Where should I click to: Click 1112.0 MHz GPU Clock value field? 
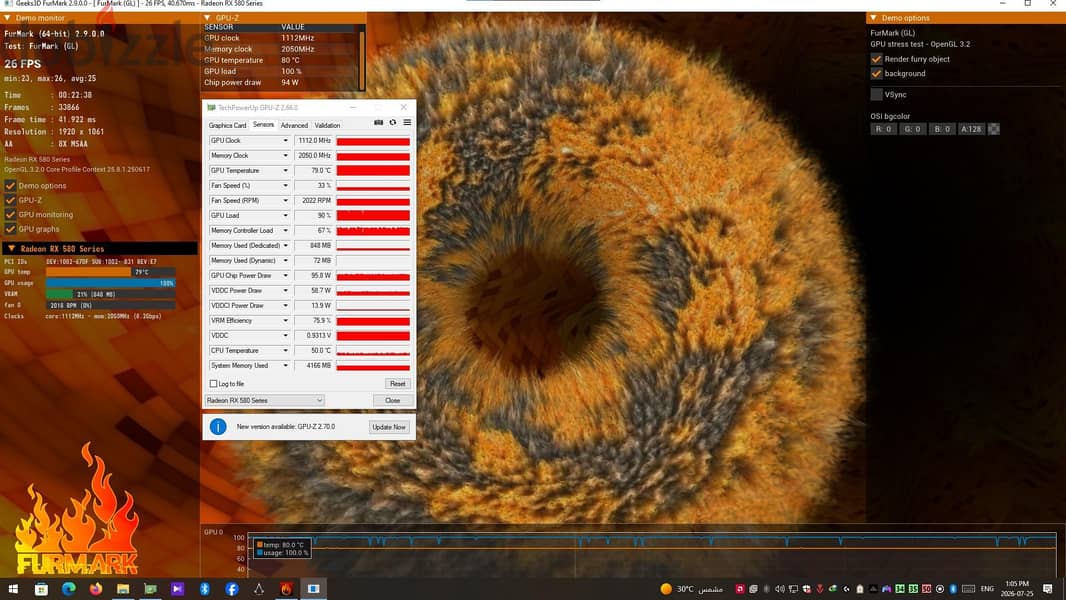(x=313, y=141)
